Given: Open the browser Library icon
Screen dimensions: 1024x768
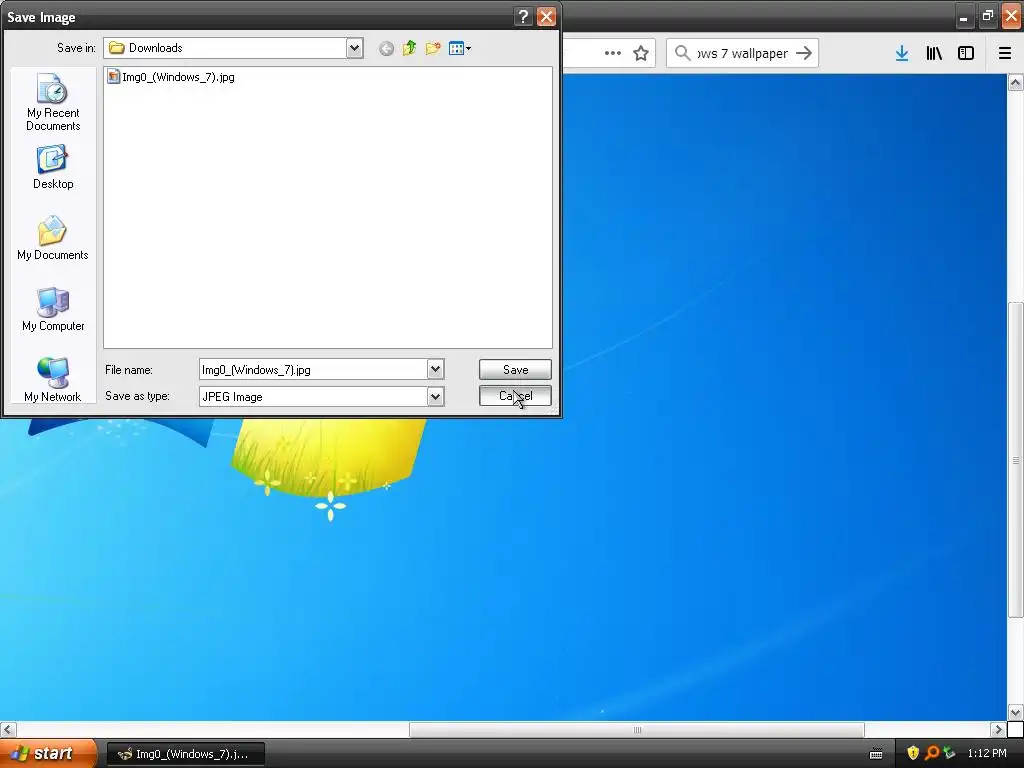Looking at the screenshot, I should [934, 53].
